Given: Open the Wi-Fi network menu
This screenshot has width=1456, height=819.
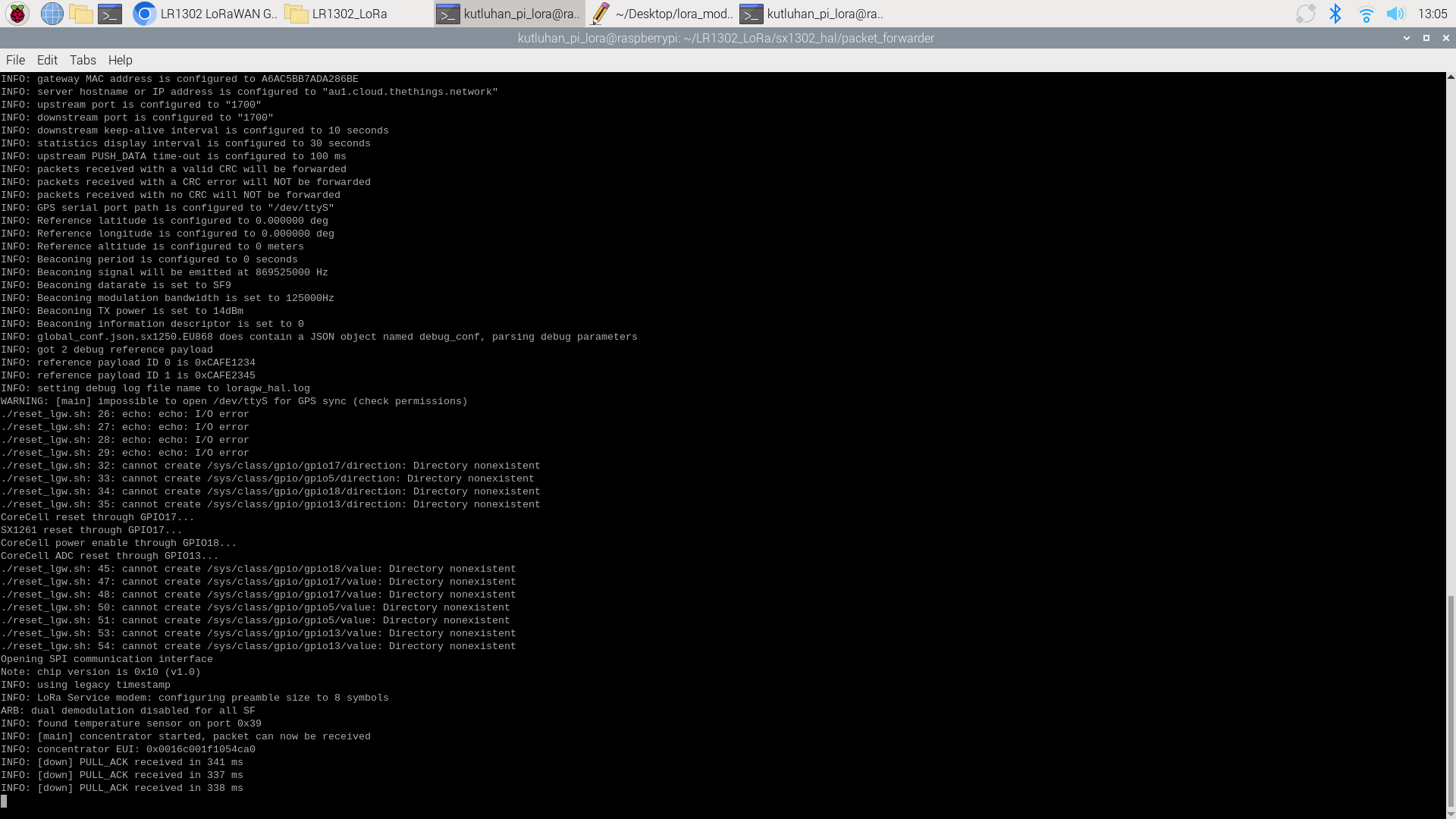Looking at the screenshot, I should [1366, 14].
